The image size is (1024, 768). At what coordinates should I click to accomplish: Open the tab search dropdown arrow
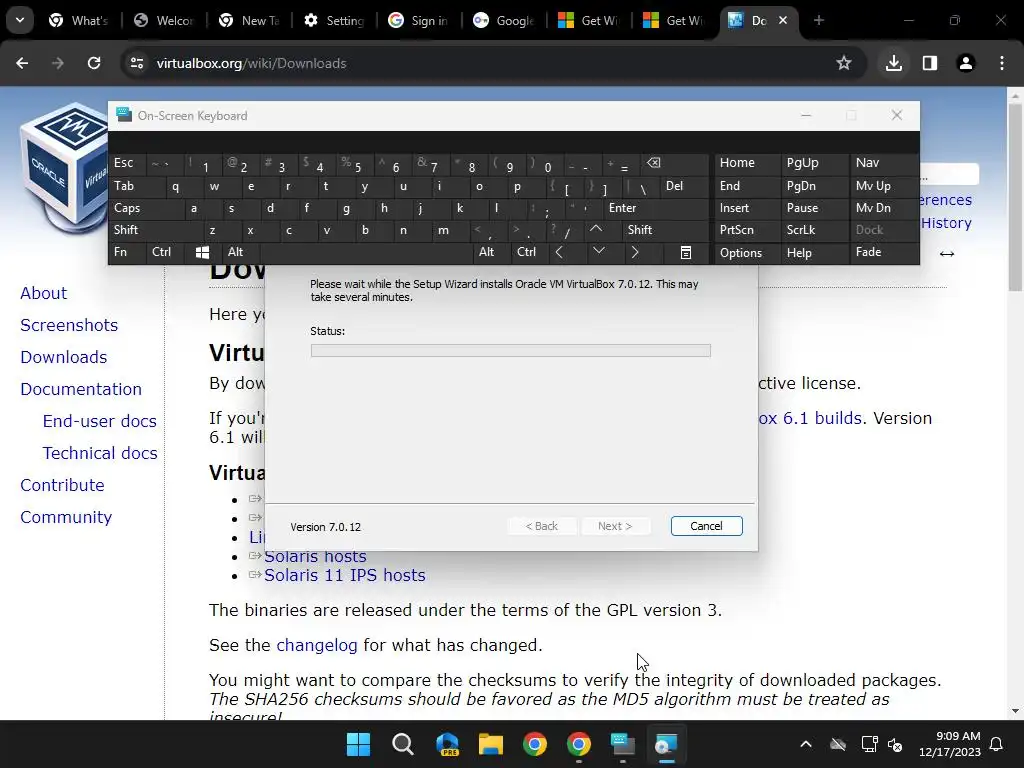(20, 20)
